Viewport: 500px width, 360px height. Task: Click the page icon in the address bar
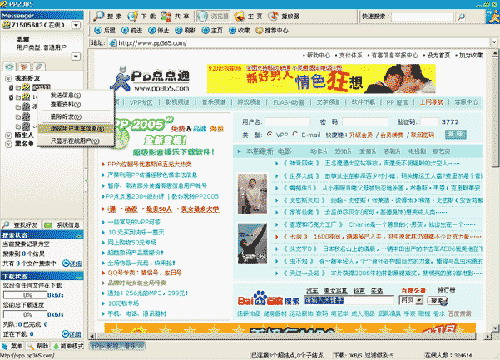(113, 43)
